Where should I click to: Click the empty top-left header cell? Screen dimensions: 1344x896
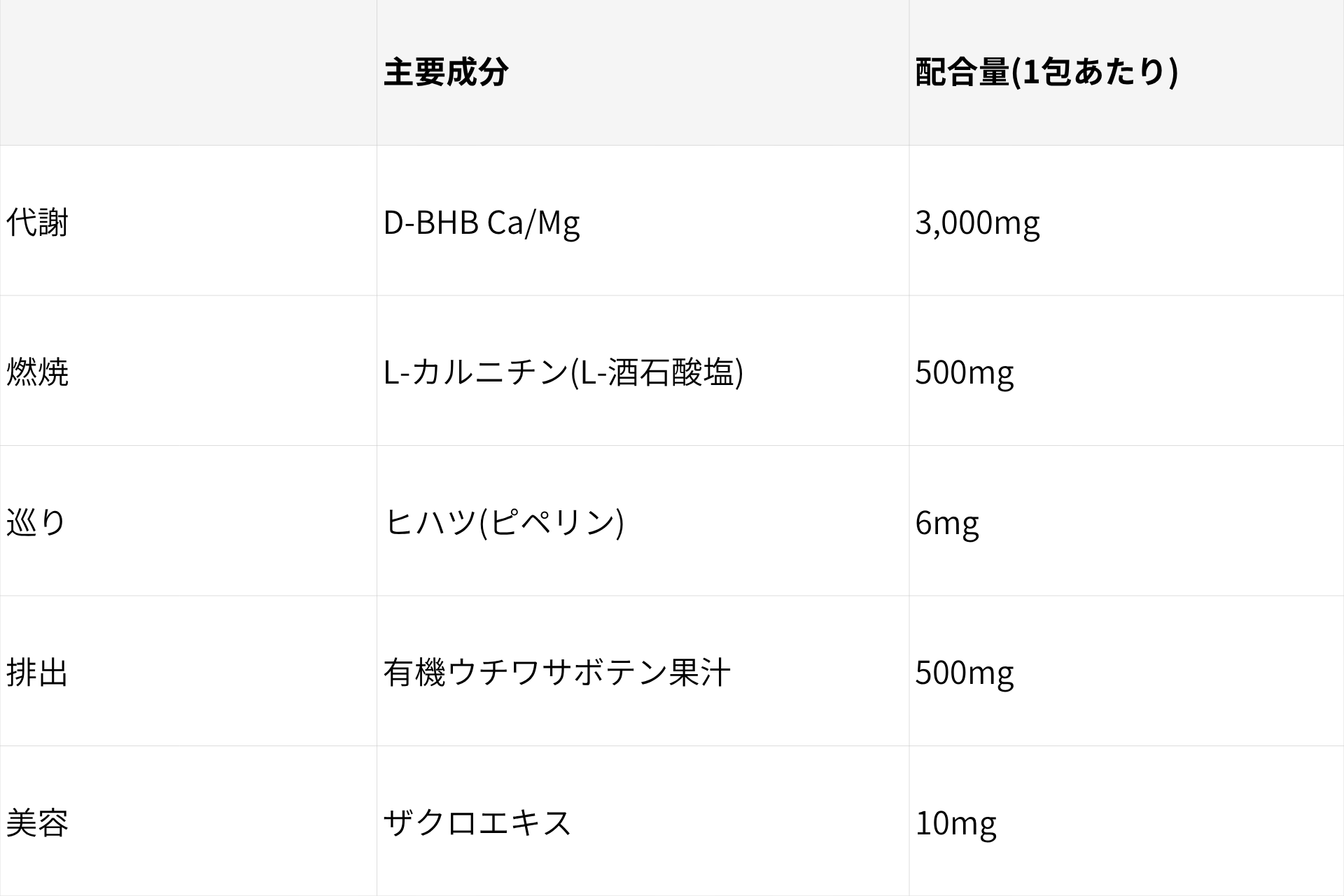(188, 73)
